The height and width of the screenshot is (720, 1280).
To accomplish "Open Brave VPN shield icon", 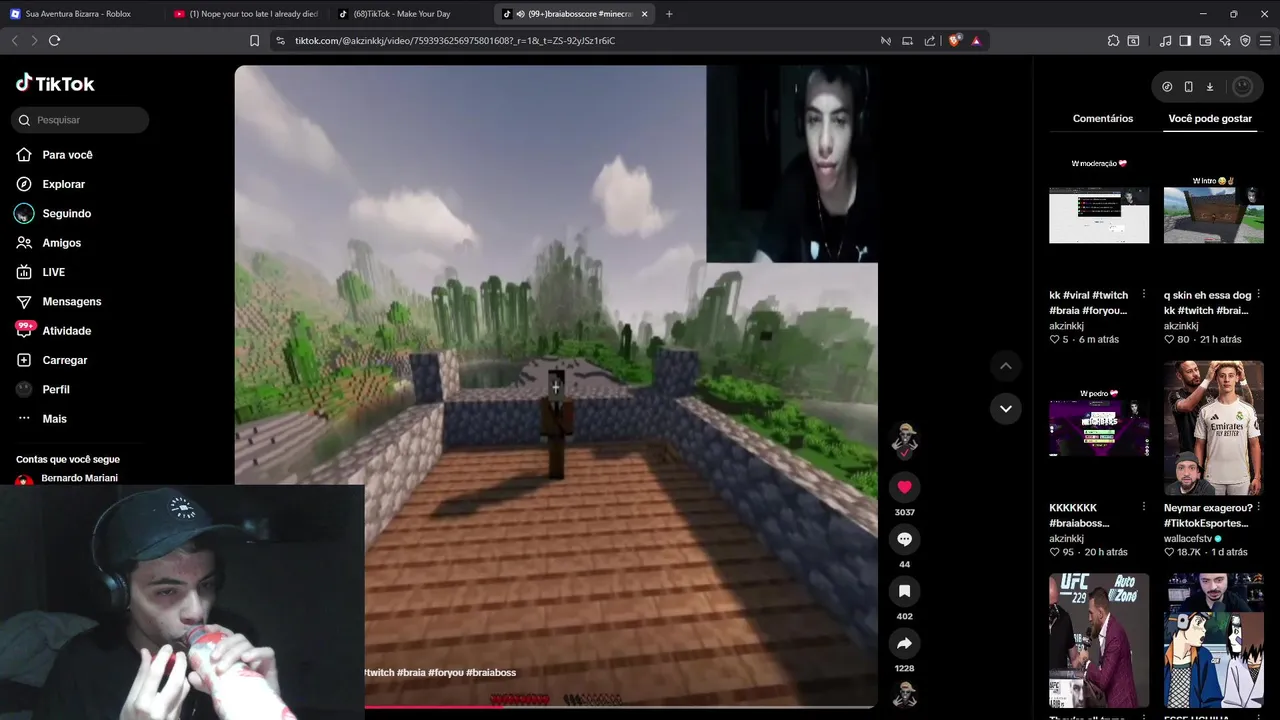I will pos(1245,41).
